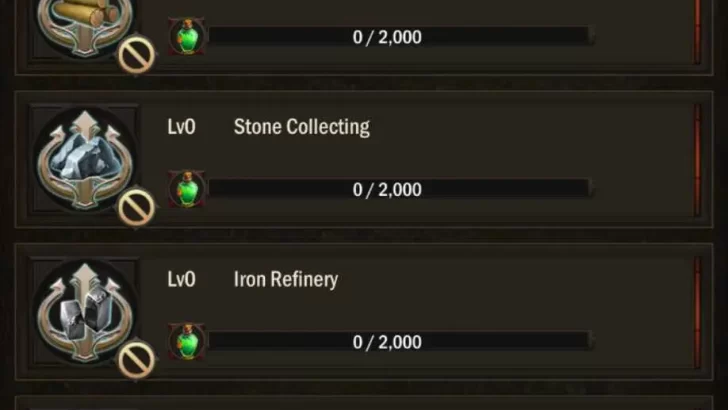This screenshot has height=410, width=728.
Task: Tap green potion beside Stone Collecting bar
Action: 187,189
